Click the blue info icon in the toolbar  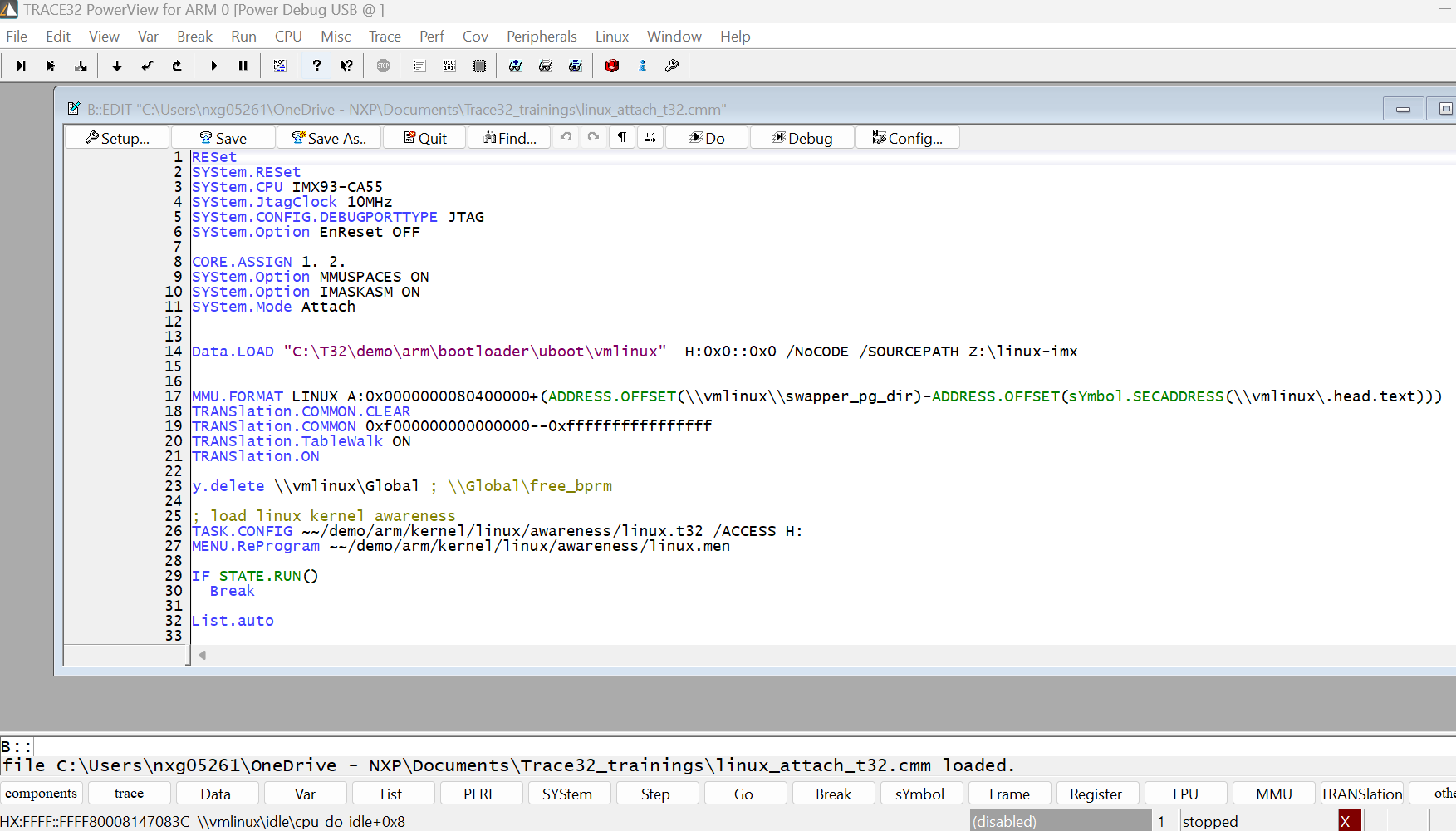tap(642, 66)
